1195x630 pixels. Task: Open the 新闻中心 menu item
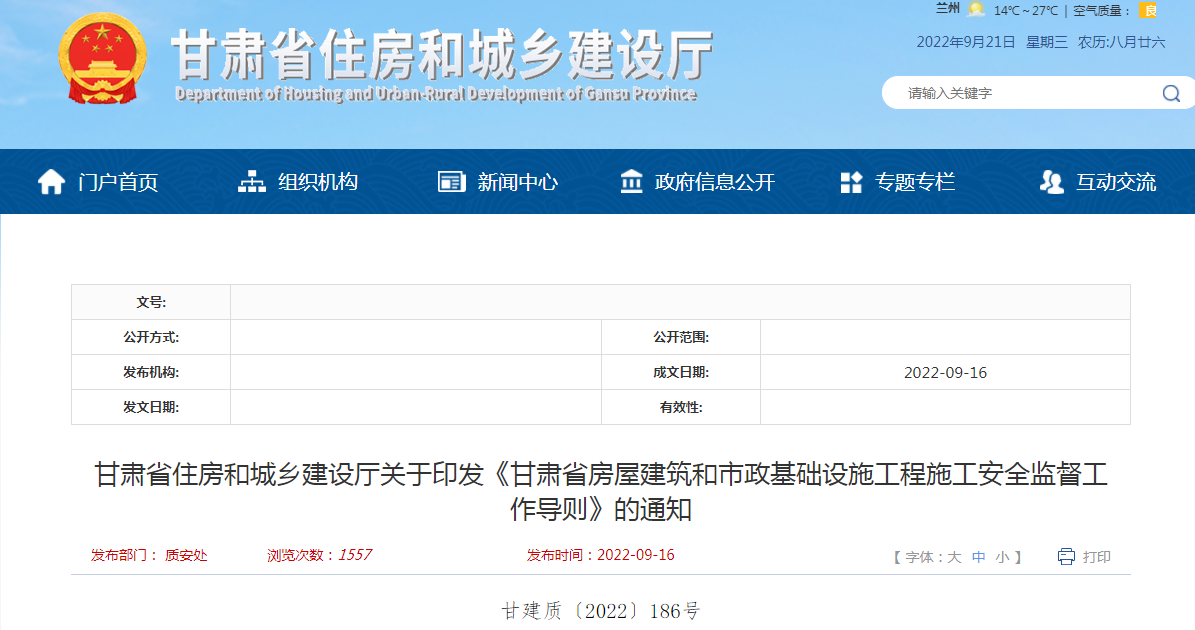click(517, 182)
